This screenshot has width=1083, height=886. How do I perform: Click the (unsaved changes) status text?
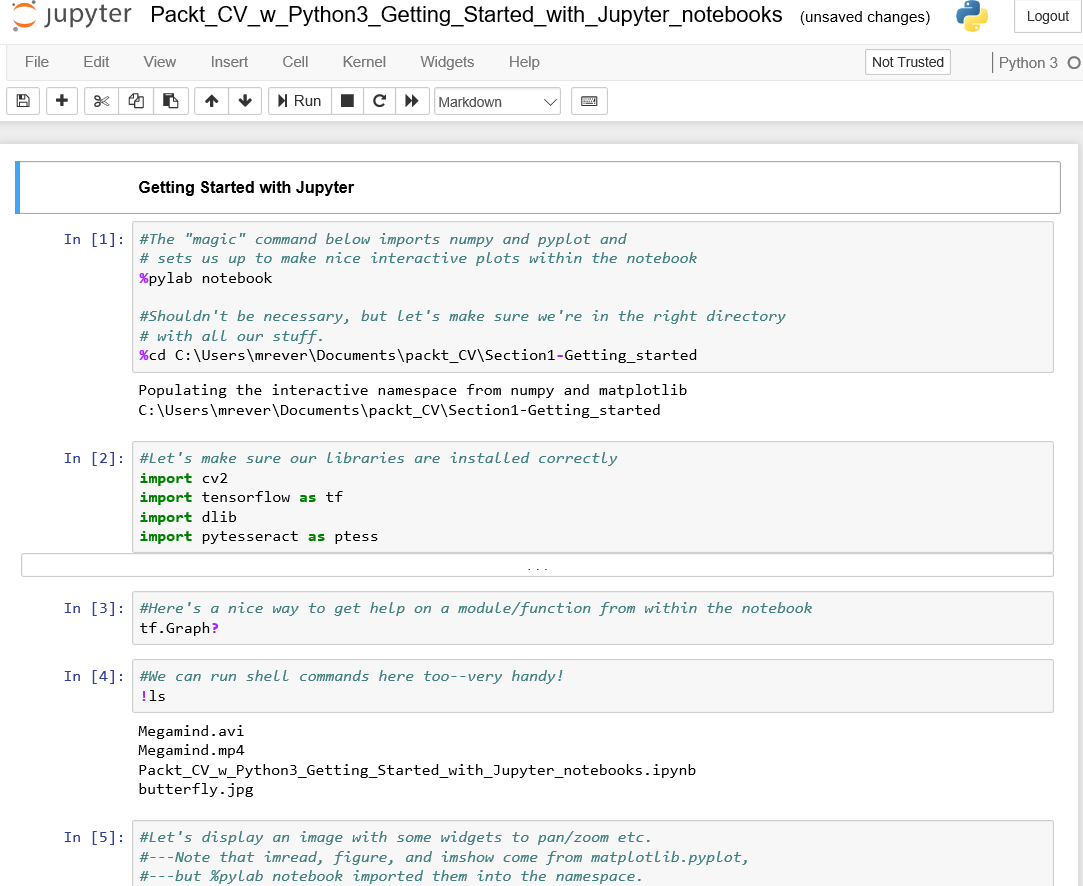[x=865, y=17]
